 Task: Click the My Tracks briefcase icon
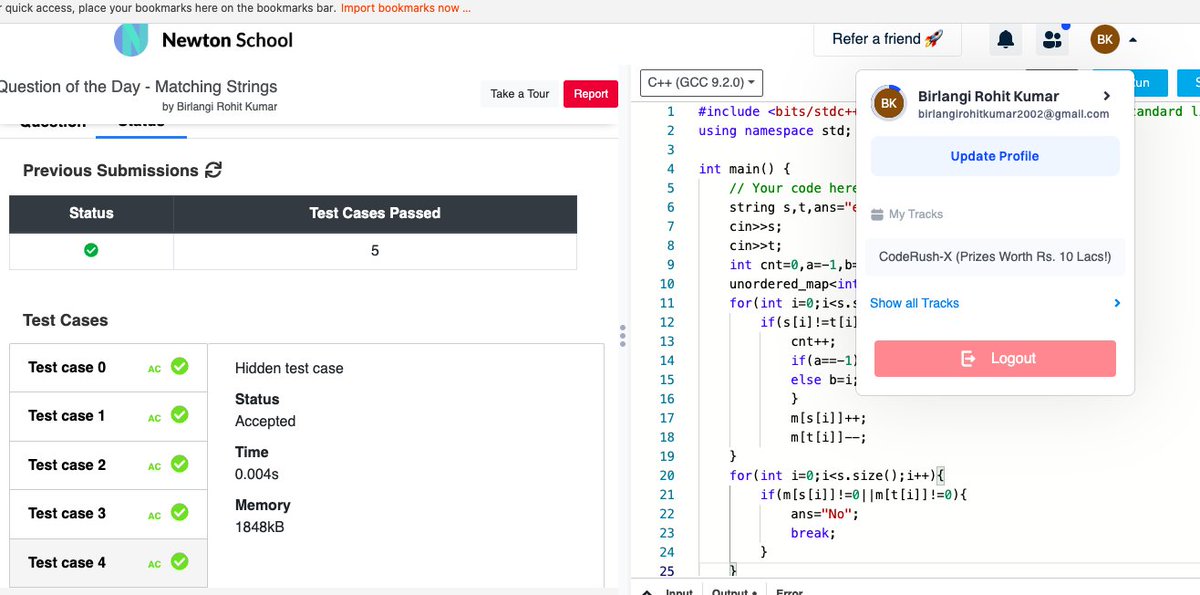[x=878, y=214]
